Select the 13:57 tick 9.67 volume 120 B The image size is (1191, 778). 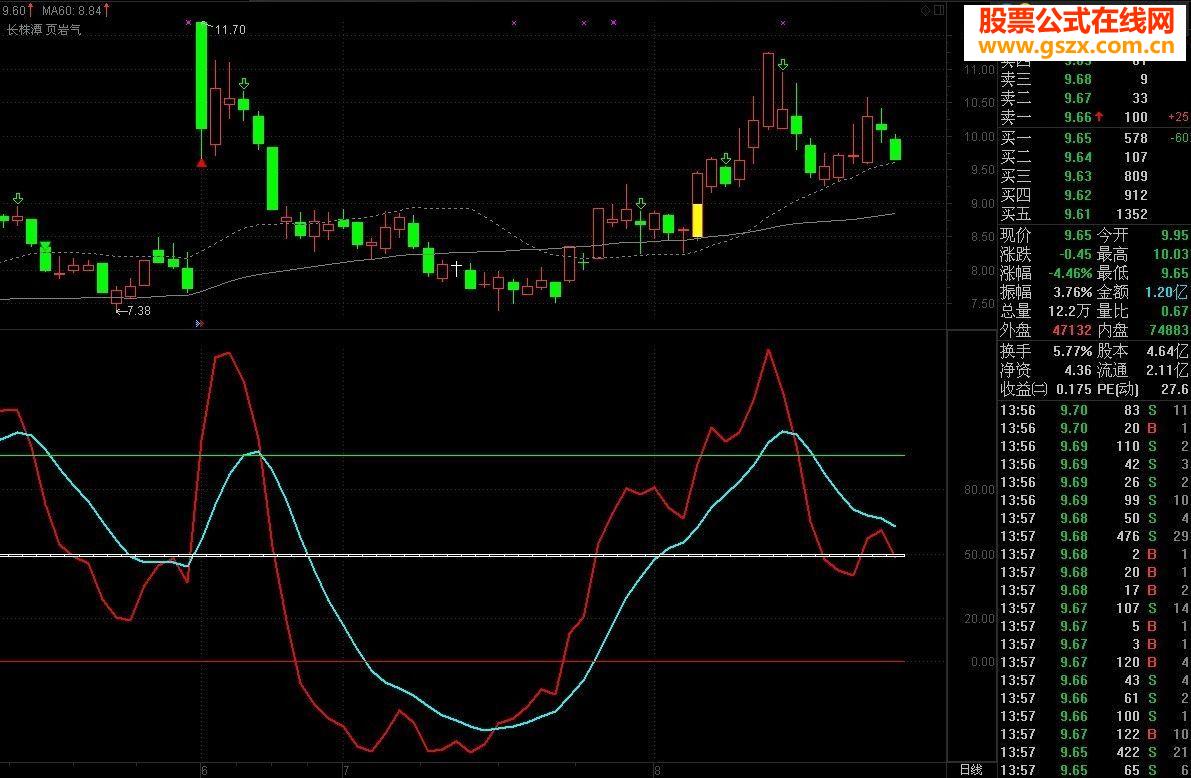pos(1094,663)
